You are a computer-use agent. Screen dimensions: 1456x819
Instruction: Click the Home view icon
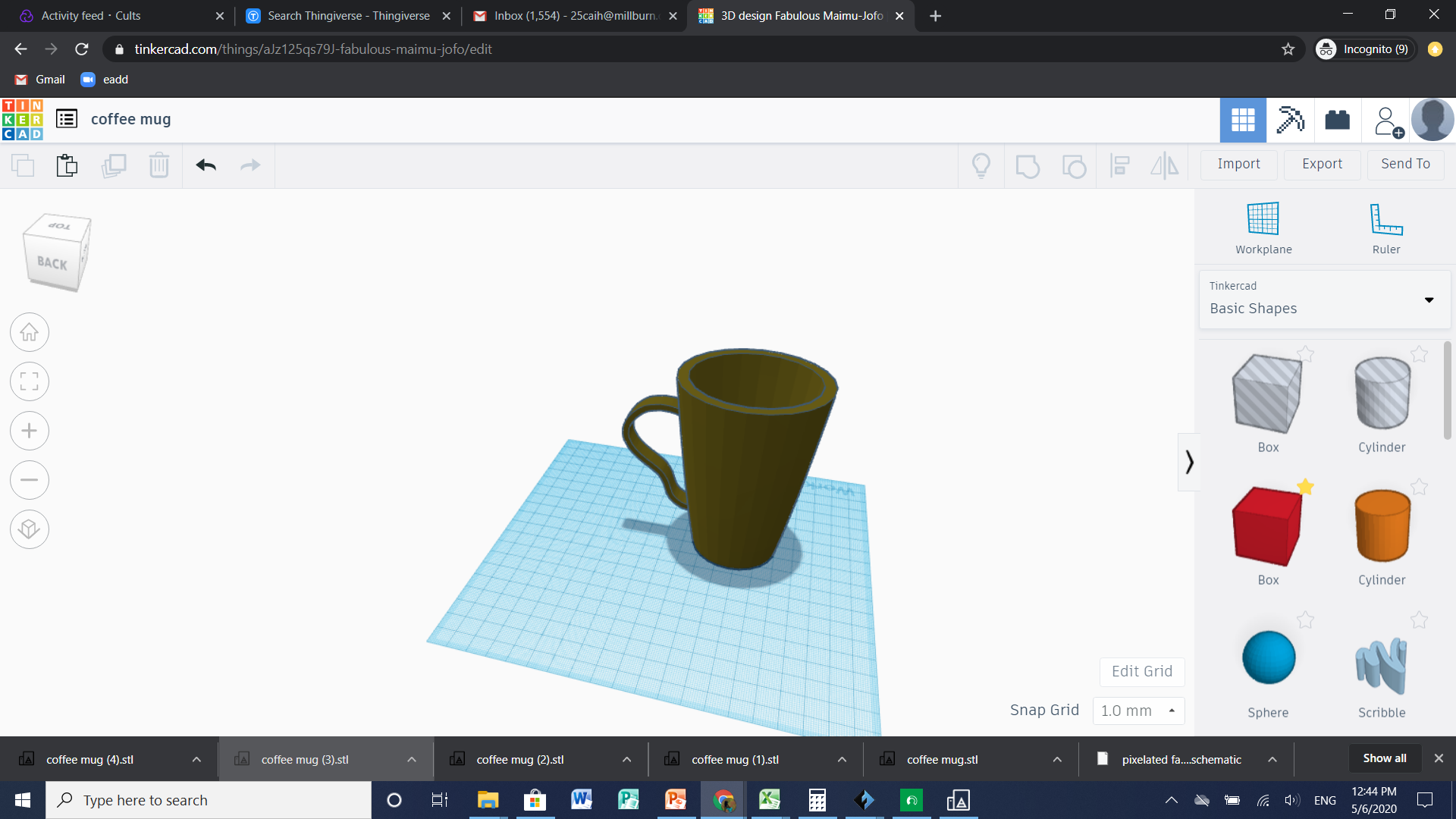[29, 332]
